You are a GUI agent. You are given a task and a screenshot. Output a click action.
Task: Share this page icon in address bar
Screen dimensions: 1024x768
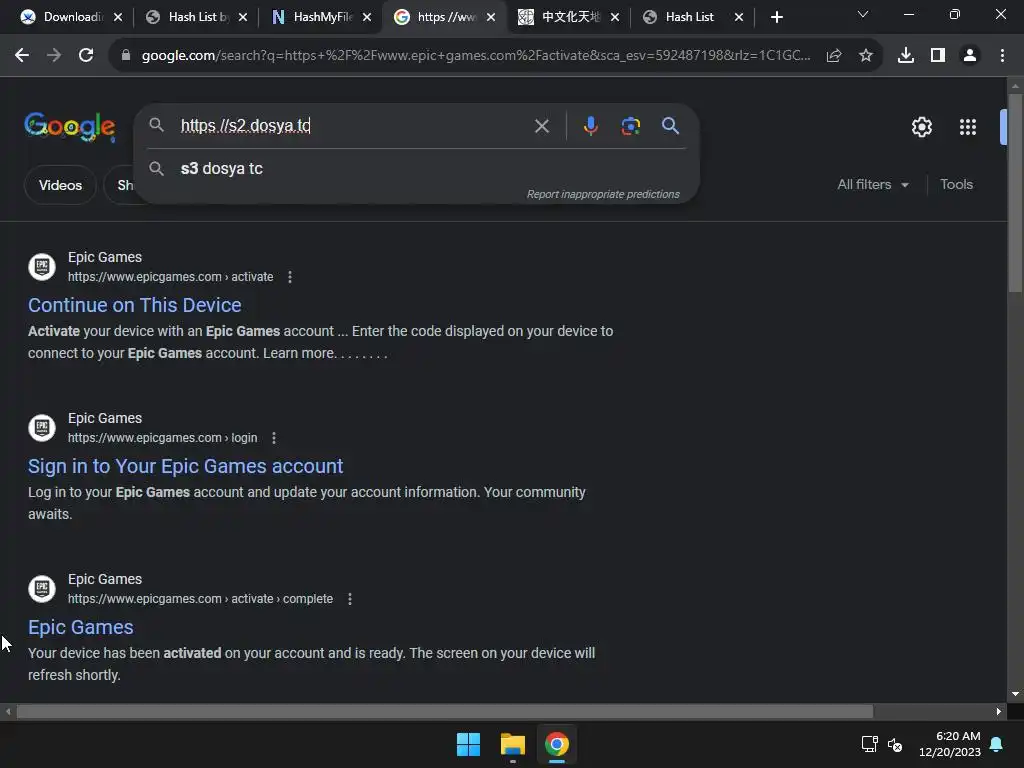(x=834, y=56)
